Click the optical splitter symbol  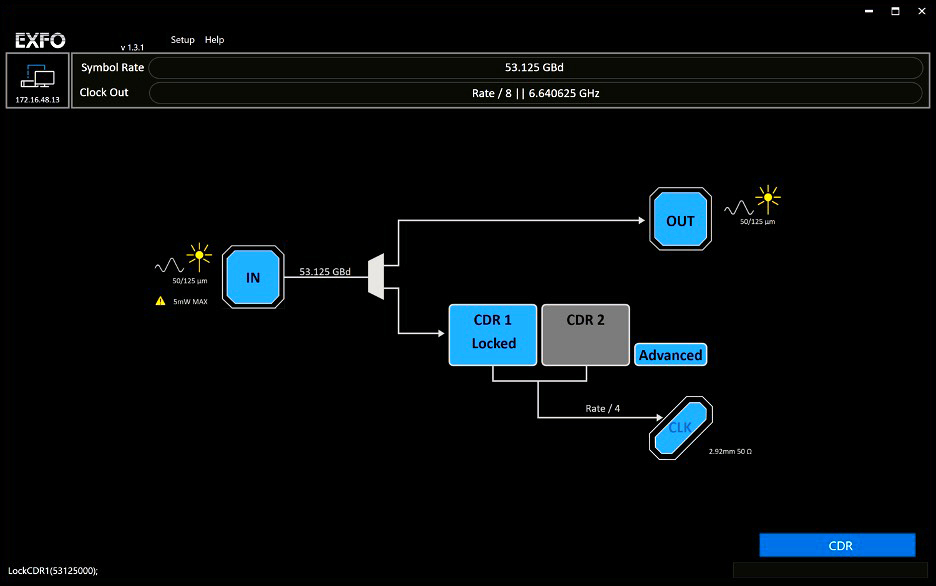tap(376, 276)
